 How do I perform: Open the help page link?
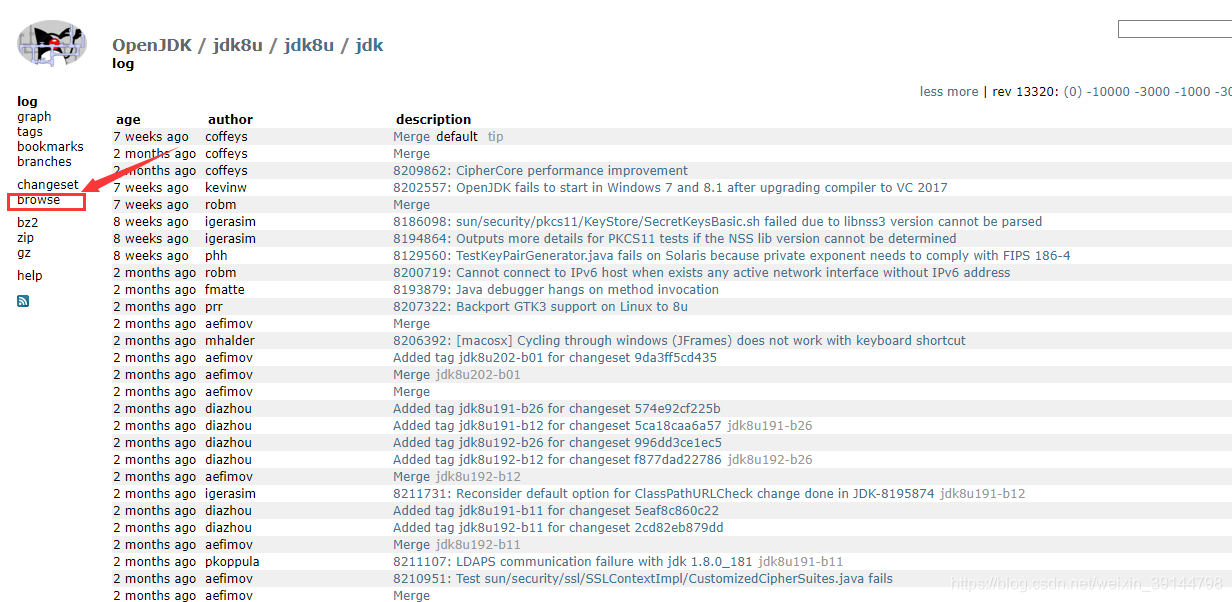click(x=30, y=276)
